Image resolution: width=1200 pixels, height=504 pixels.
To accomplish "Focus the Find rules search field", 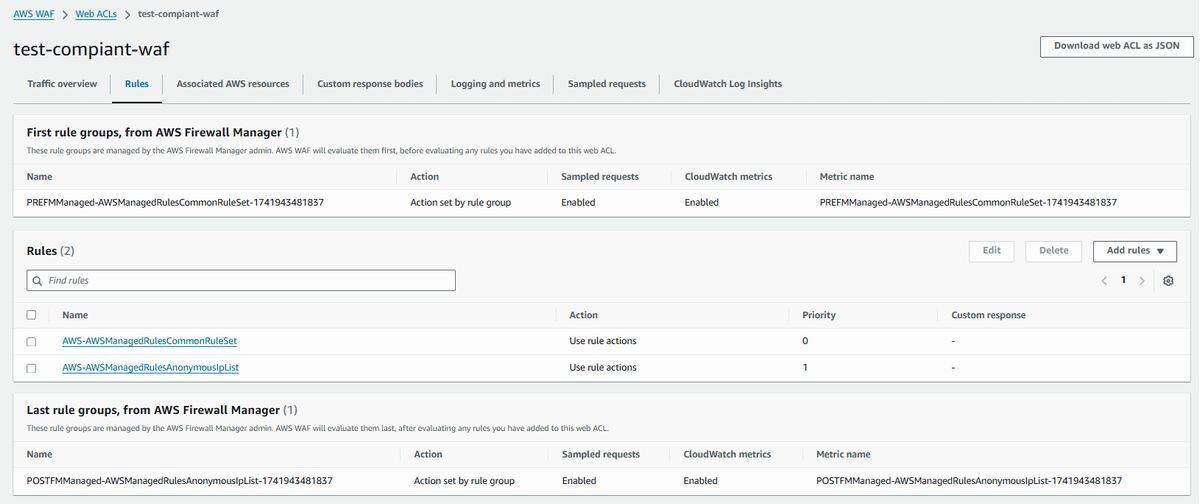I will point(241,281).
